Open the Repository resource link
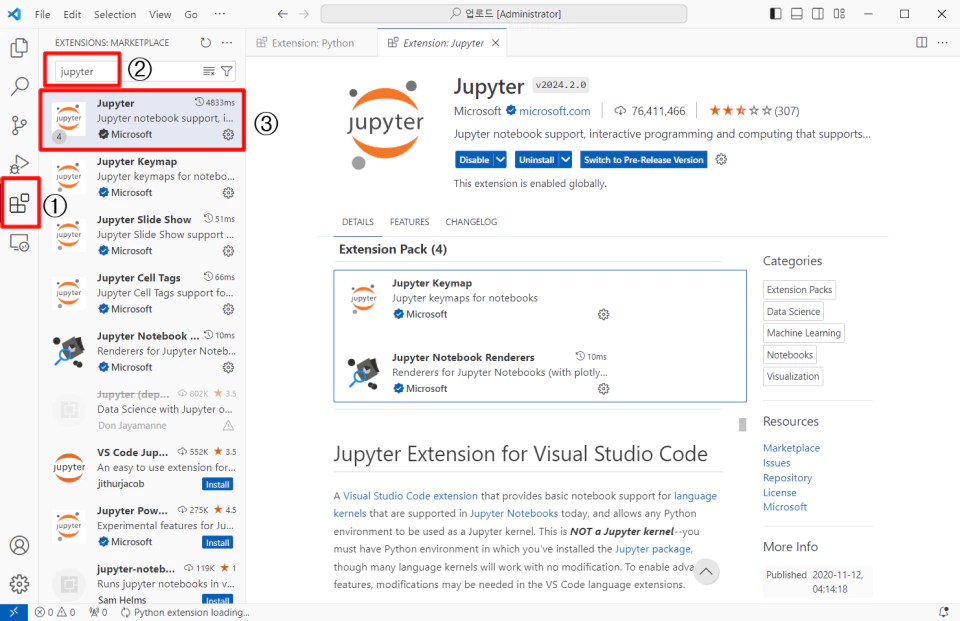This screenshot has height=621, width=960. coord(787,477)
